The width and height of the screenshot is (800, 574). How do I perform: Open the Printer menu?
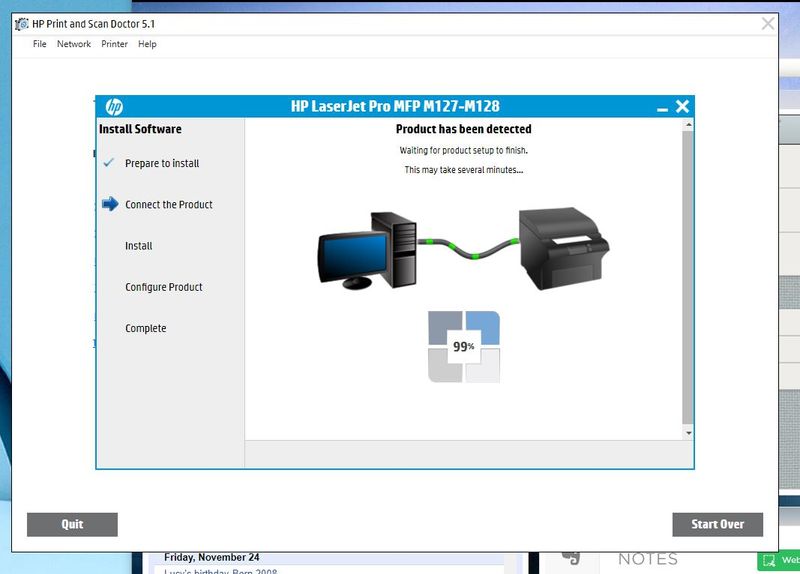coord(114,44)
